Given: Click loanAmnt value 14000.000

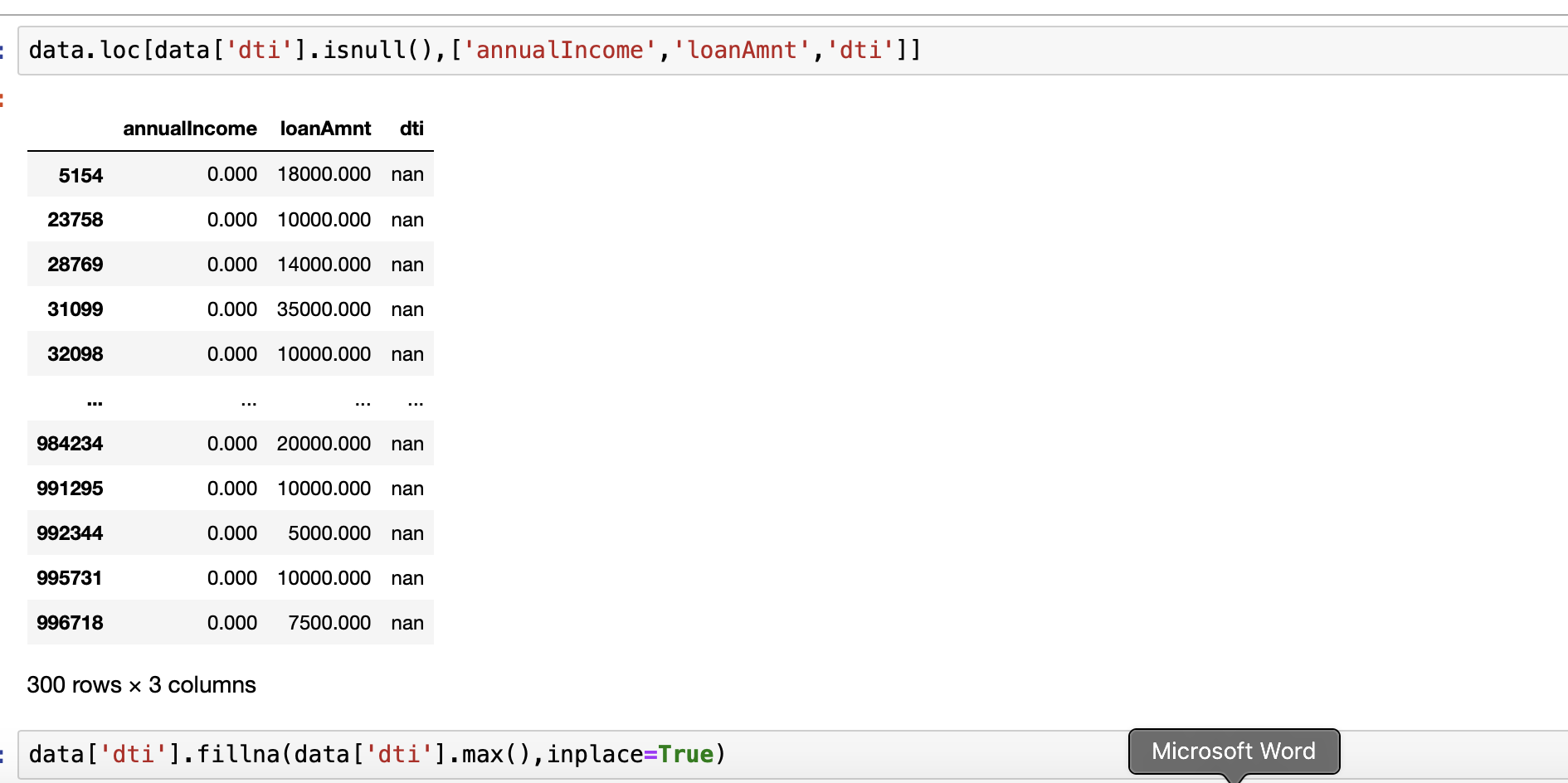Looking at the screenshot, I should 324,265.
